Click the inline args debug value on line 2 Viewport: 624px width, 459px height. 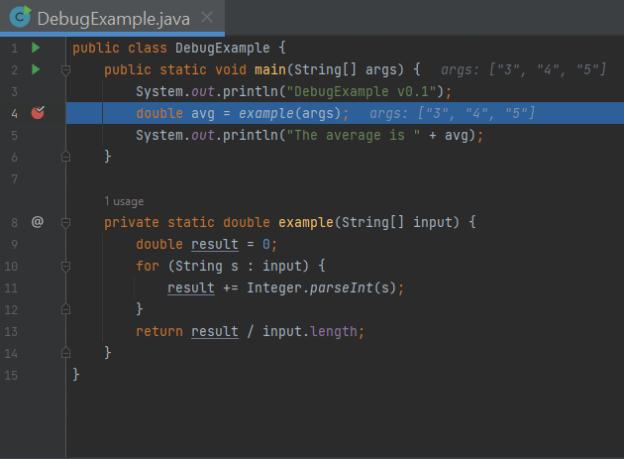[523, 70]
